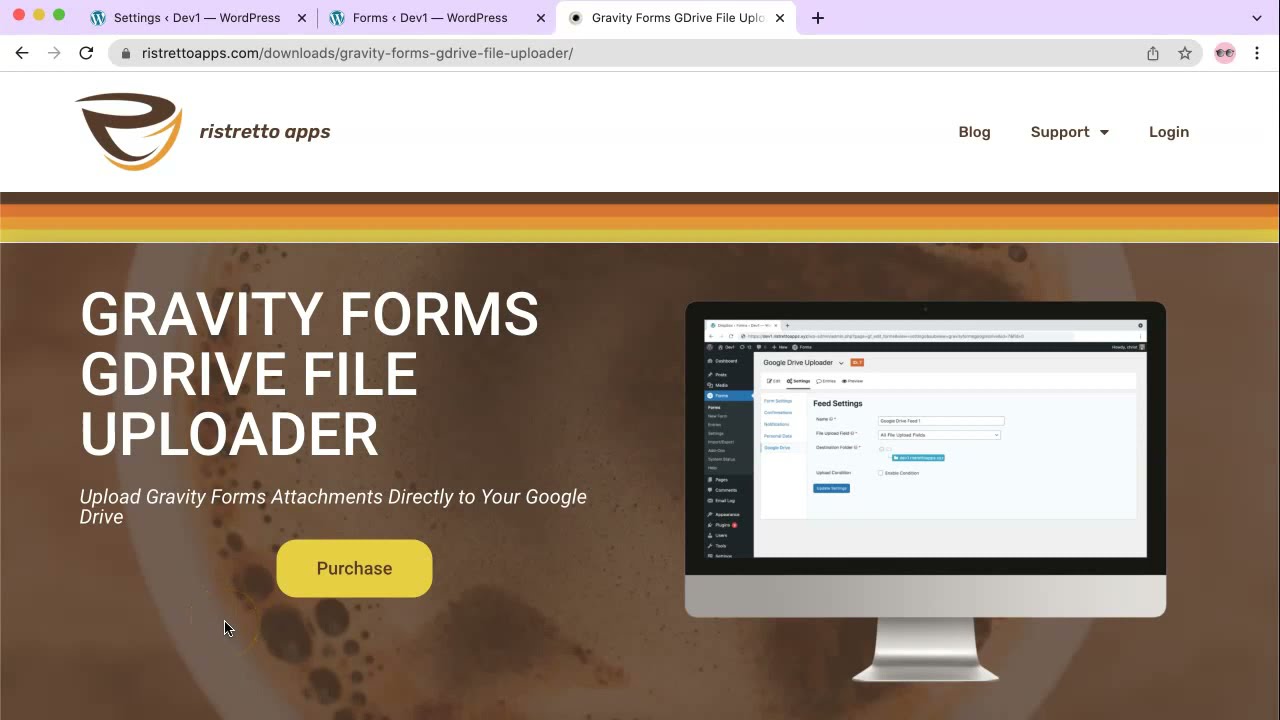Image resolution: width=1280 pixels, height=720 pixels.
Task: Select the Gravity Forms GDrive File Uploader tab
Action: (x=677, y=18)
